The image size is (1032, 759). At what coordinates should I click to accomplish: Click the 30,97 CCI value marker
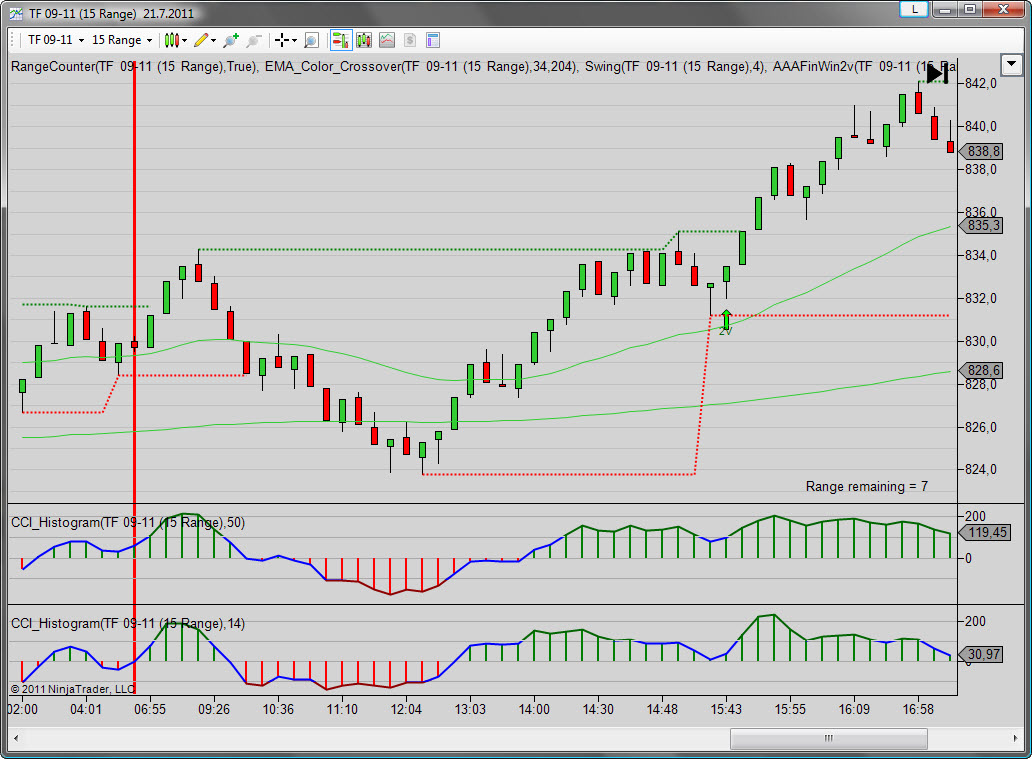982,654
